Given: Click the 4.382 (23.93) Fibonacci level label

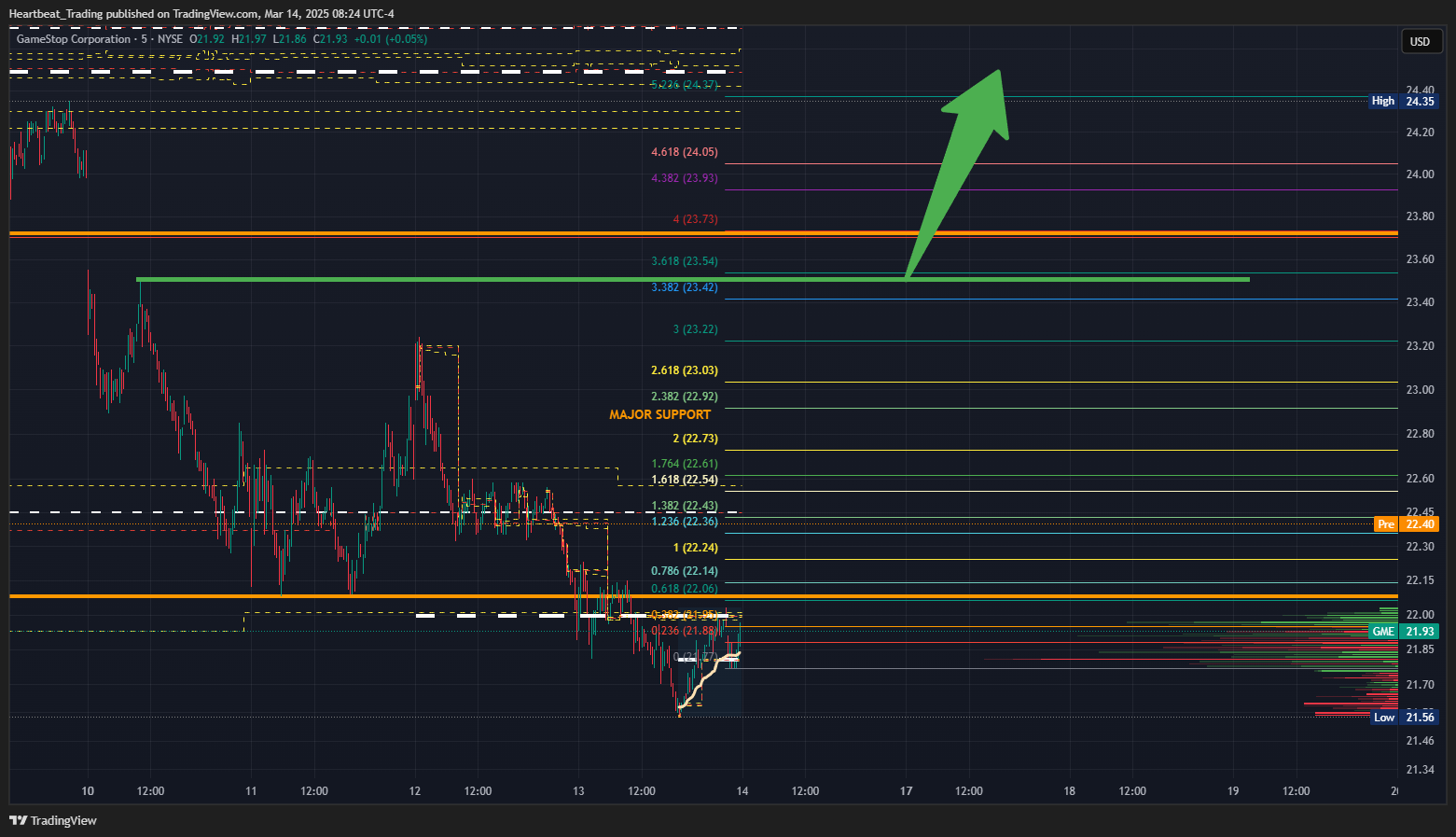Looking at the screenshot, I should point(685,178).
